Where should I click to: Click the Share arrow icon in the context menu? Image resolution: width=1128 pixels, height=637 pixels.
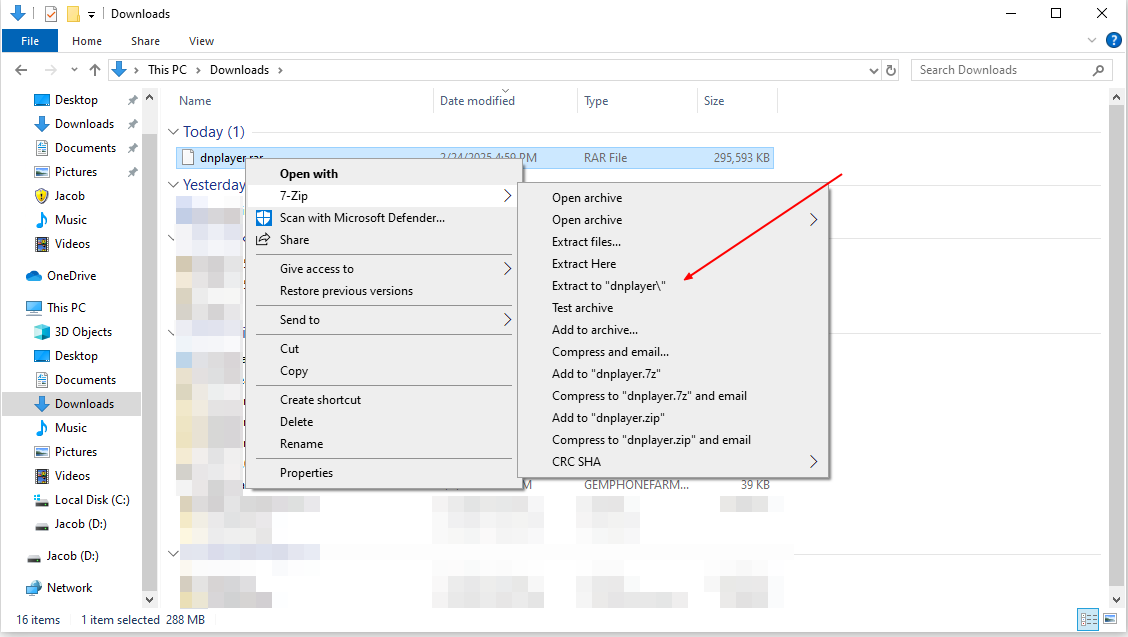264,240
